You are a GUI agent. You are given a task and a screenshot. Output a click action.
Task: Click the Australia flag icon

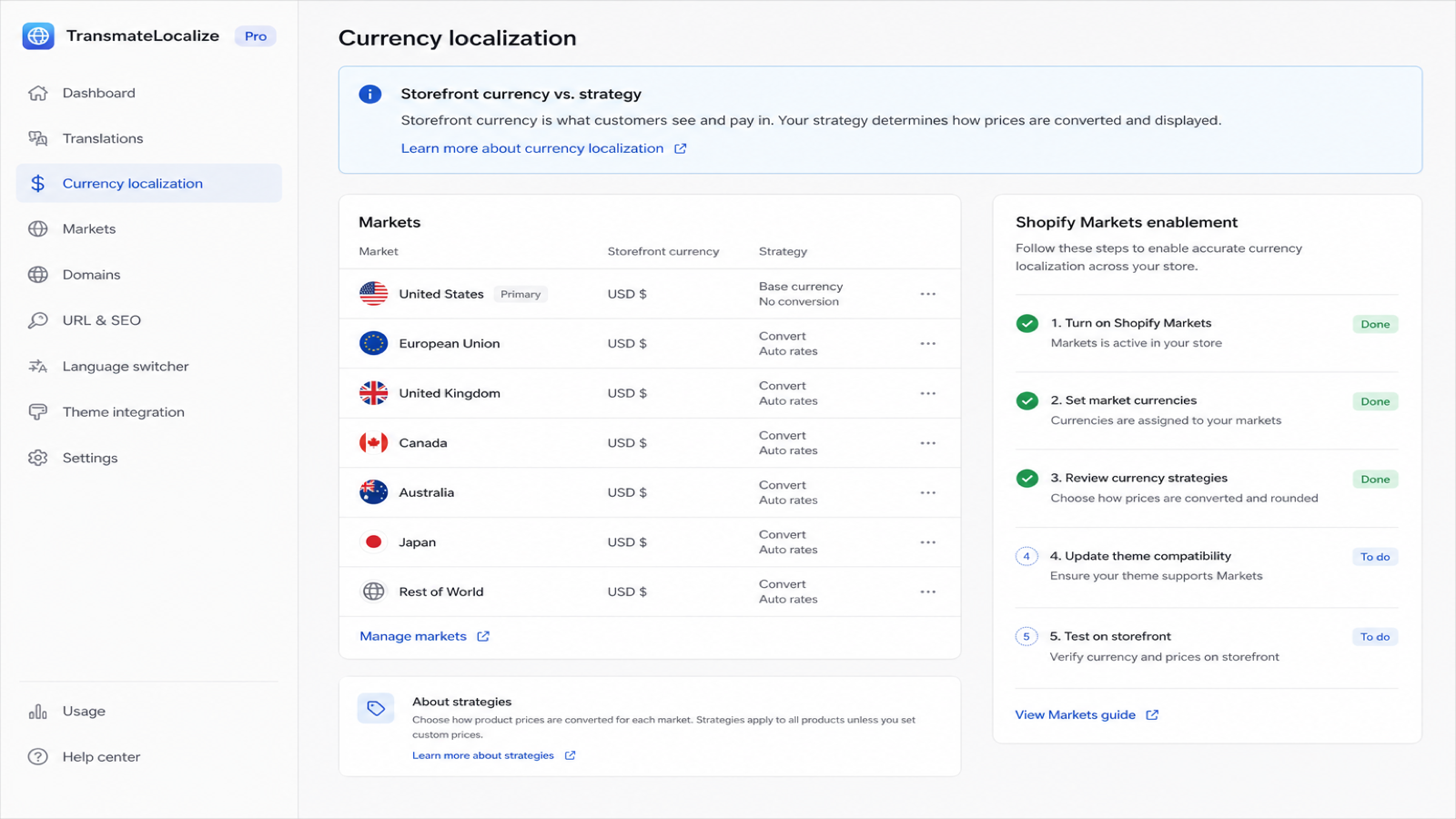373,492
